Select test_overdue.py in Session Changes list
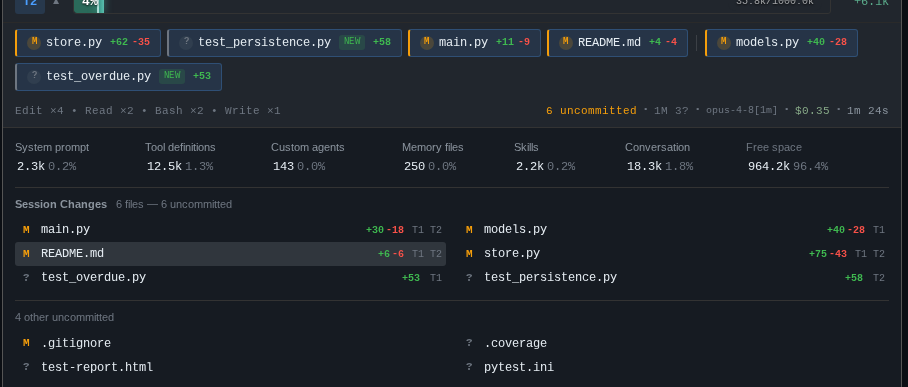 coord(230,278)
